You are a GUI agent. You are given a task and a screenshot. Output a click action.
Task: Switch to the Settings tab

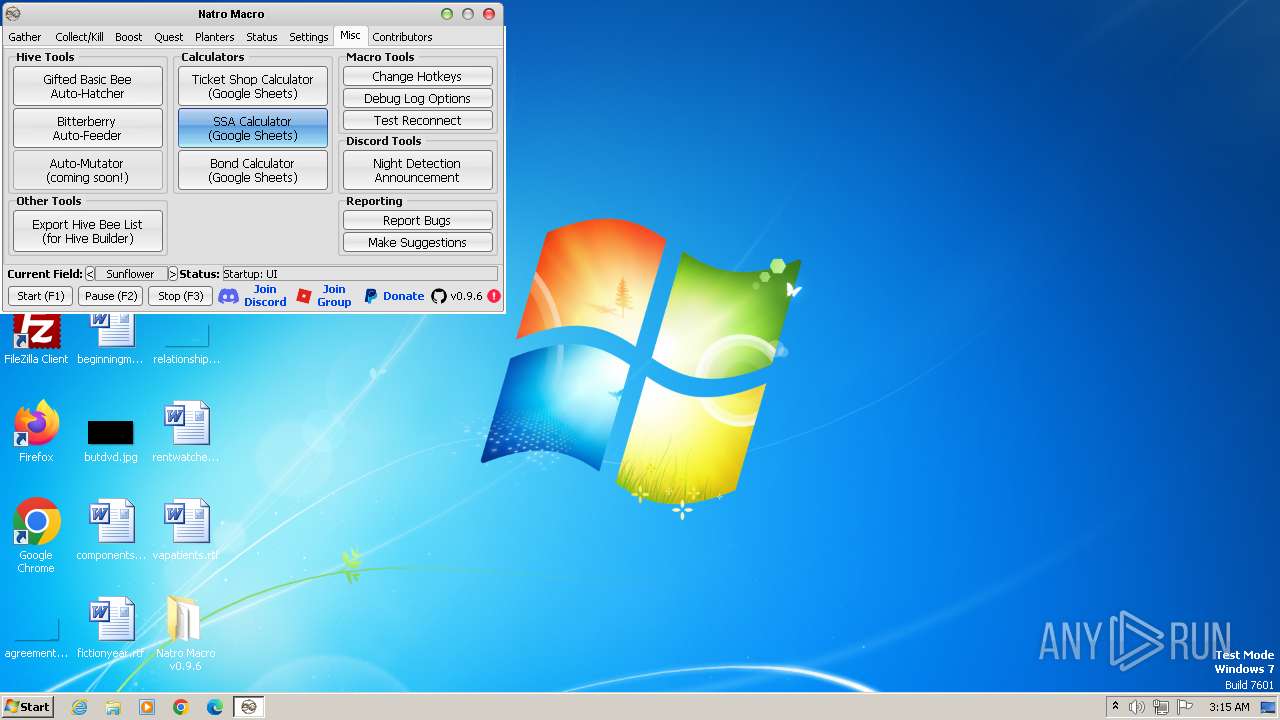pyautogui.click(x=309, y=37)
